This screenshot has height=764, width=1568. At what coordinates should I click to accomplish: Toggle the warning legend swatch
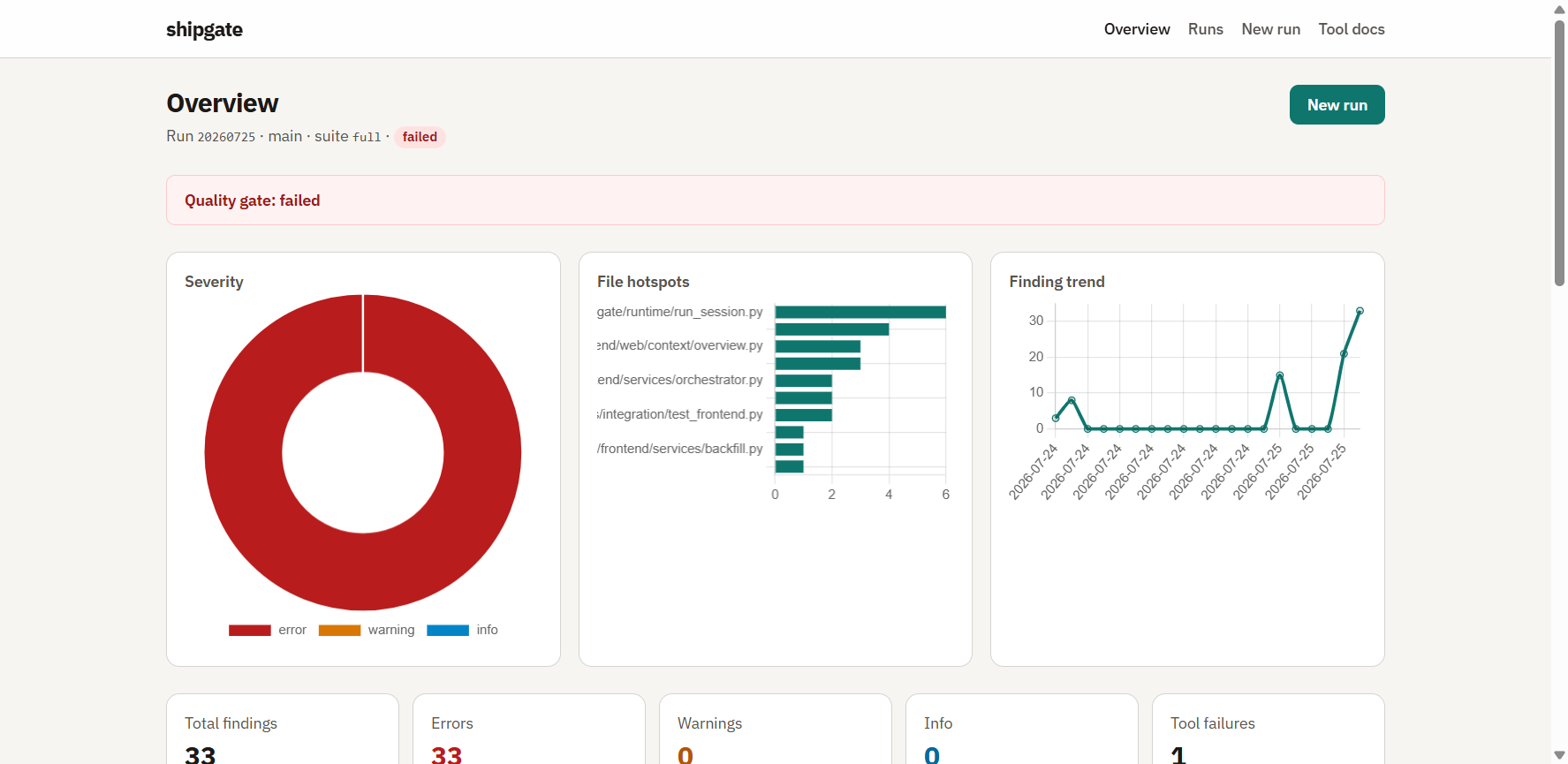coord(339,631)
